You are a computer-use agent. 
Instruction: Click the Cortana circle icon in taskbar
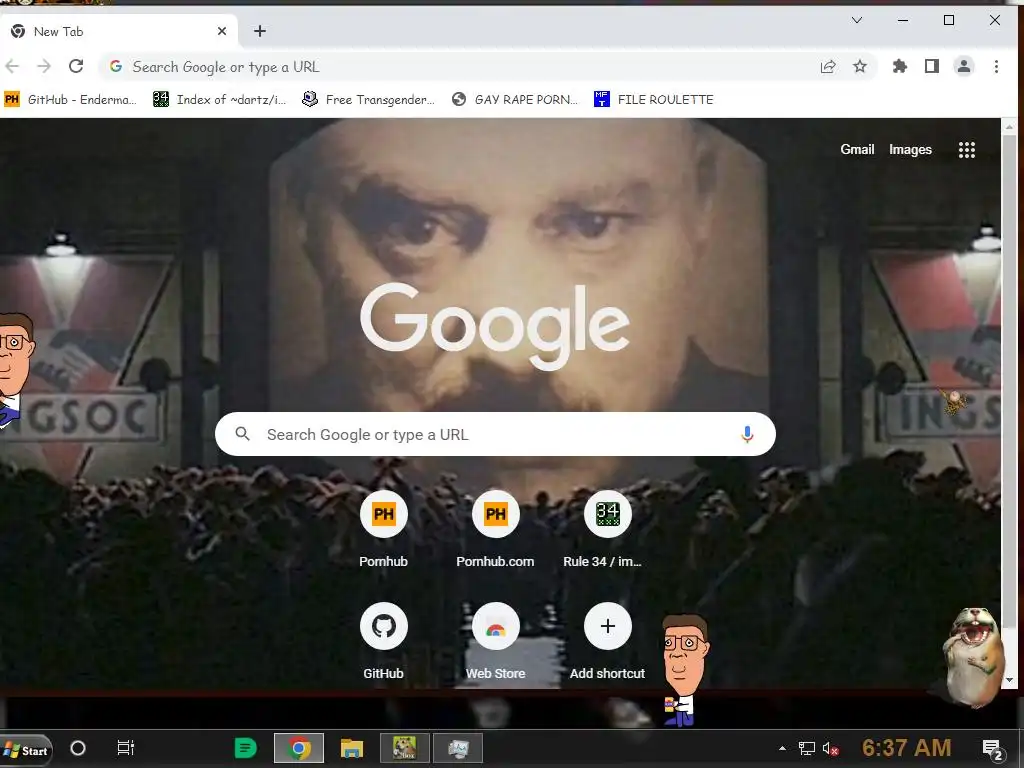(78, 748)
